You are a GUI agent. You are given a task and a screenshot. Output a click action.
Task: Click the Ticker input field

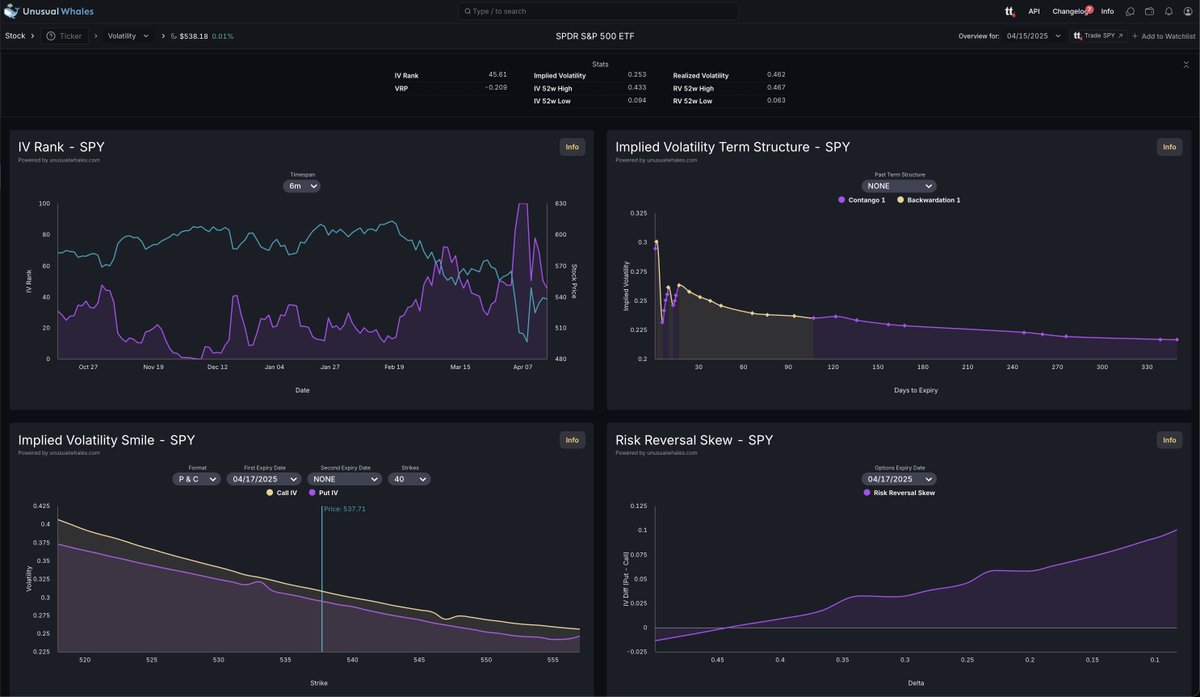coord(64,36)
